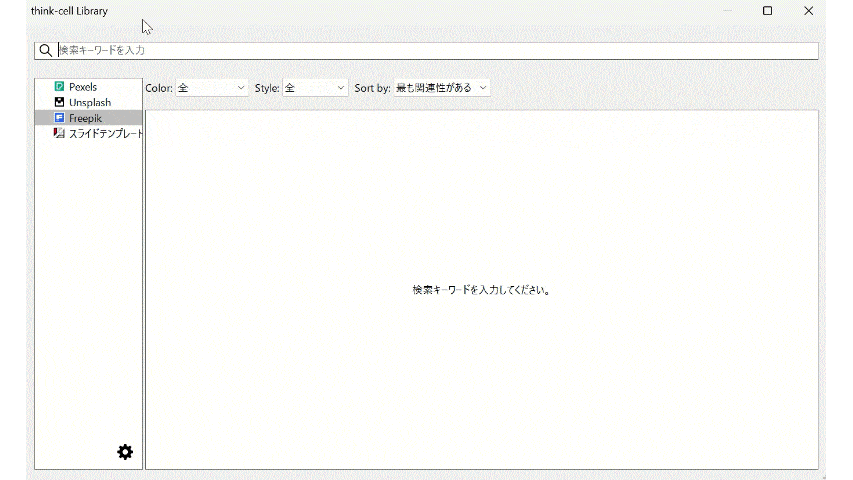Select the Freepik source icon
The image size is (853, 480).
(59, 118)
